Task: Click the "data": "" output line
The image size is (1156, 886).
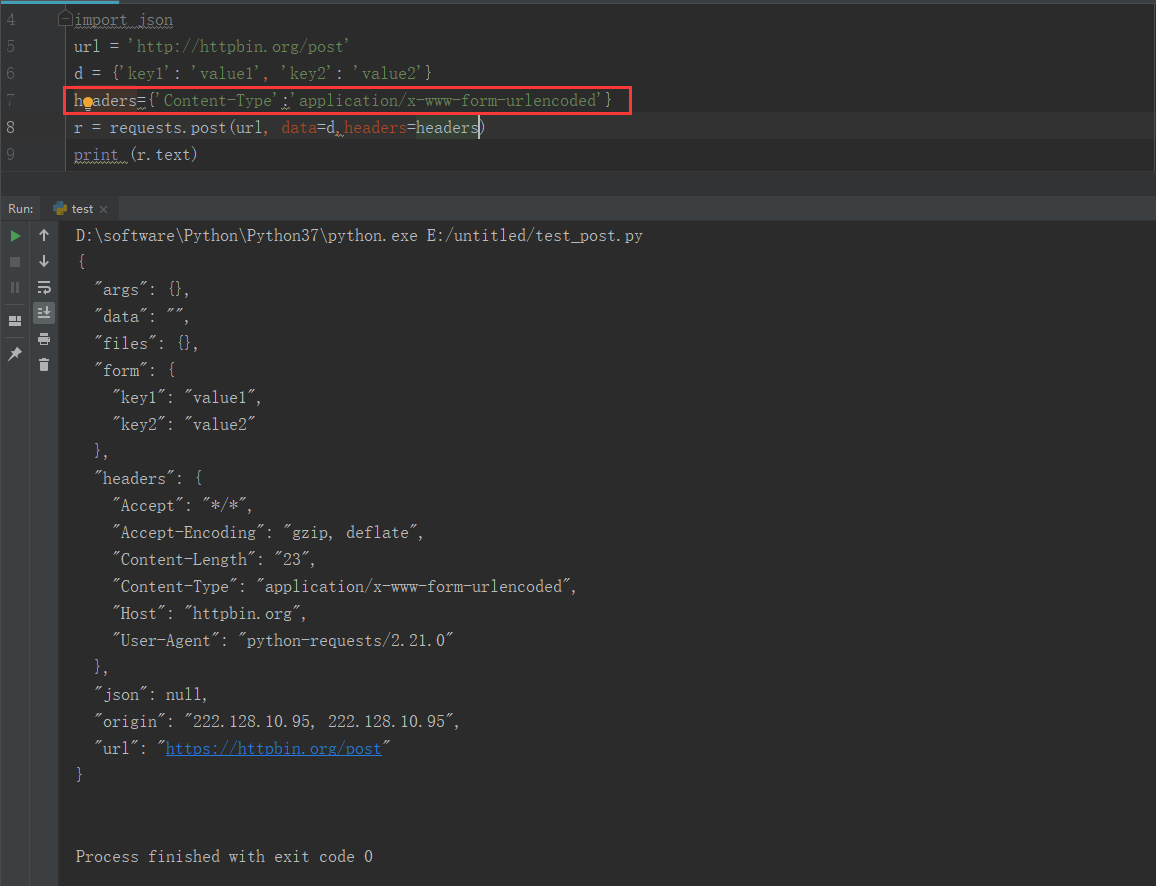Action: tap(142, 317)
